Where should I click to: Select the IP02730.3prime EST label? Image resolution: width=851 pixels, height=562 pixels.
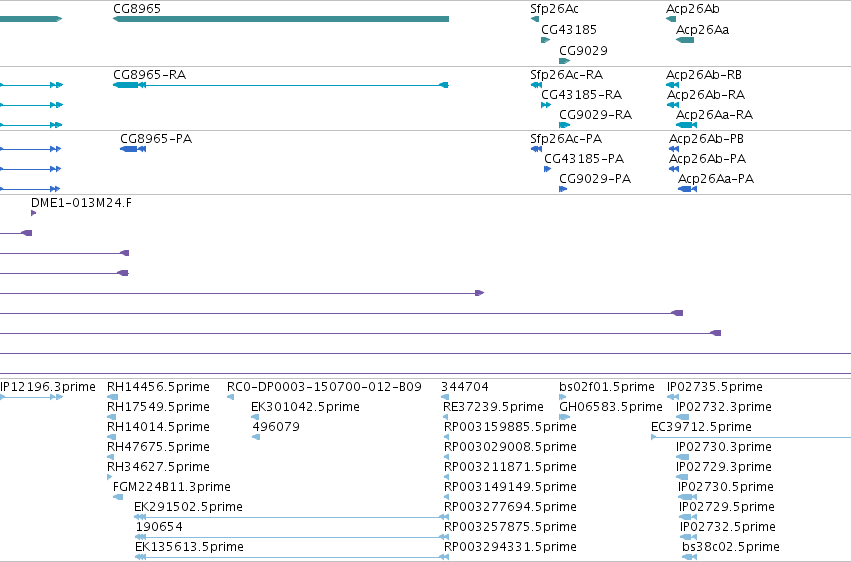pyautogui.click(x=723, y=447)
